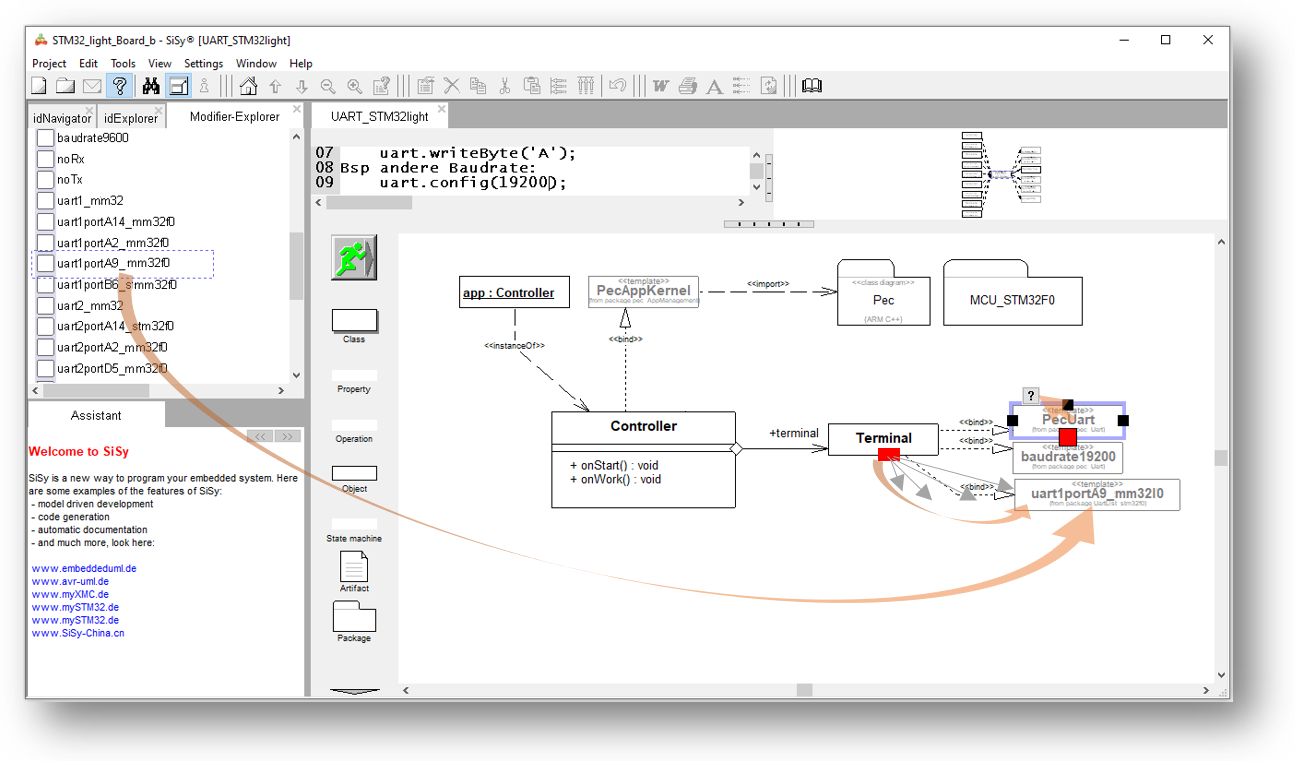Choose the Package folder palette element
This screenshot has width=1295, height=761.
354,616
